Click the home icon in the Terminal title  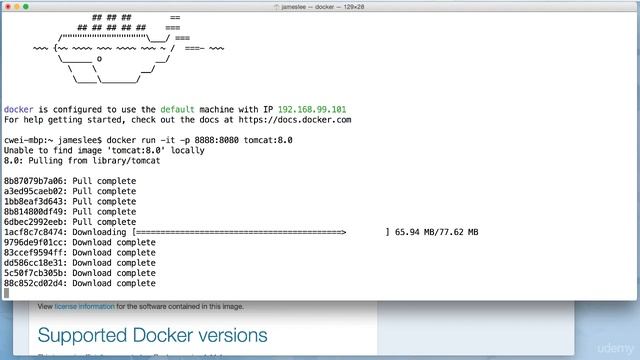(276, 7)
